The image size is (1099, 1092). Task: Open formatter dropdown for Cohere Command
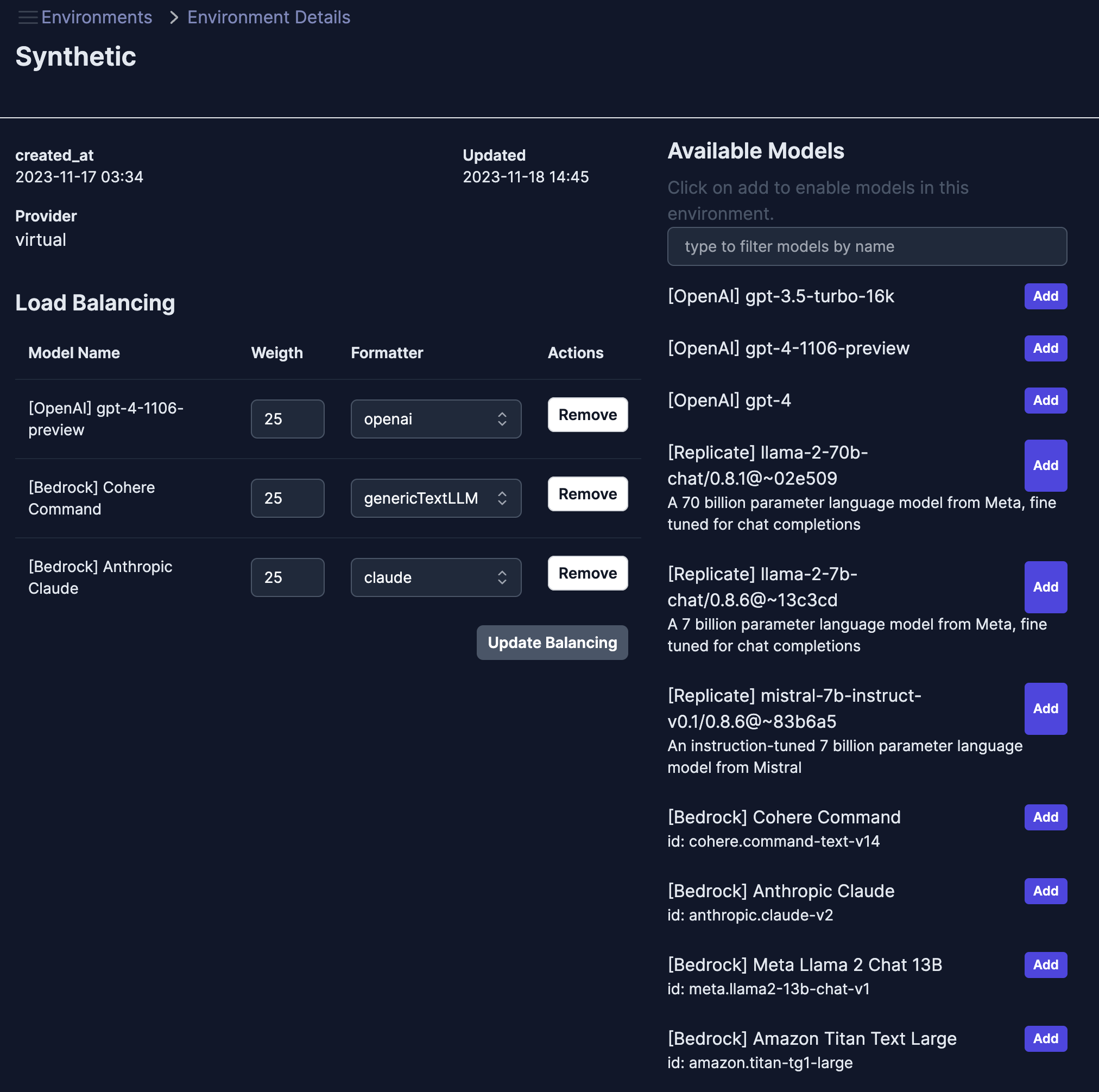tap(435, 498)
